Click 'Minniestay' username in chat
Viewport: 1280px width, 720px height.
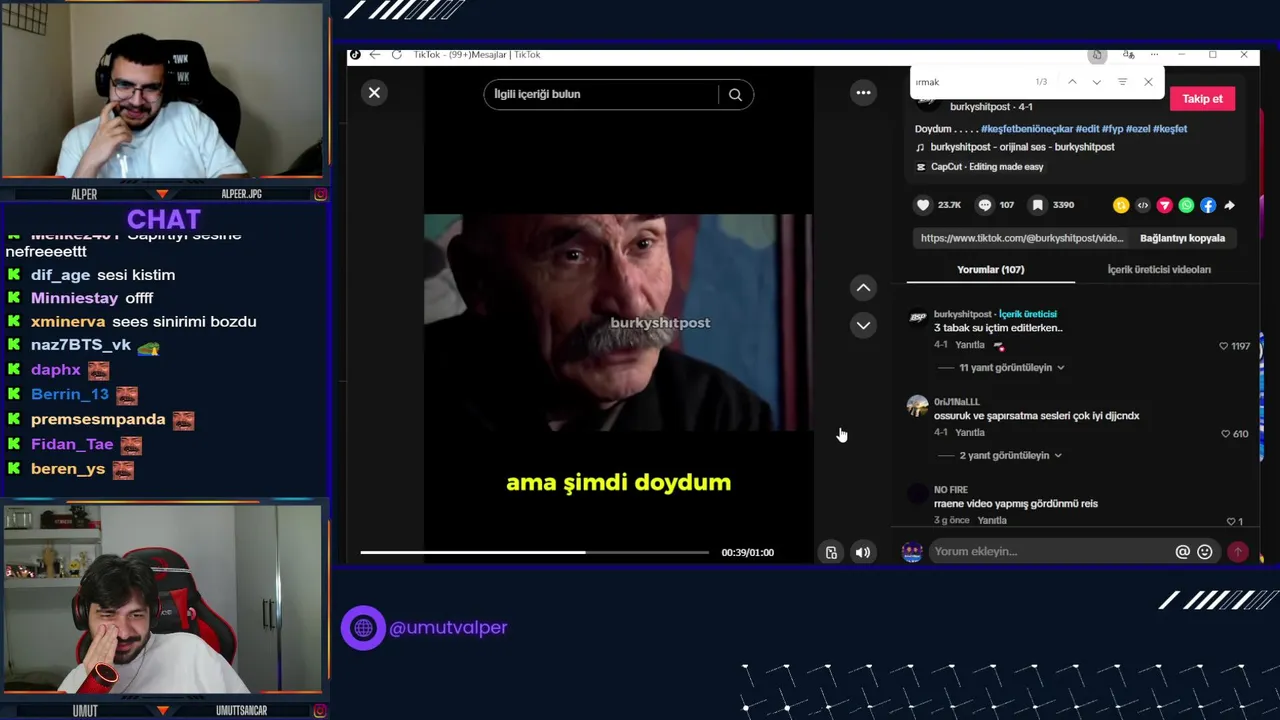[74, 298]
